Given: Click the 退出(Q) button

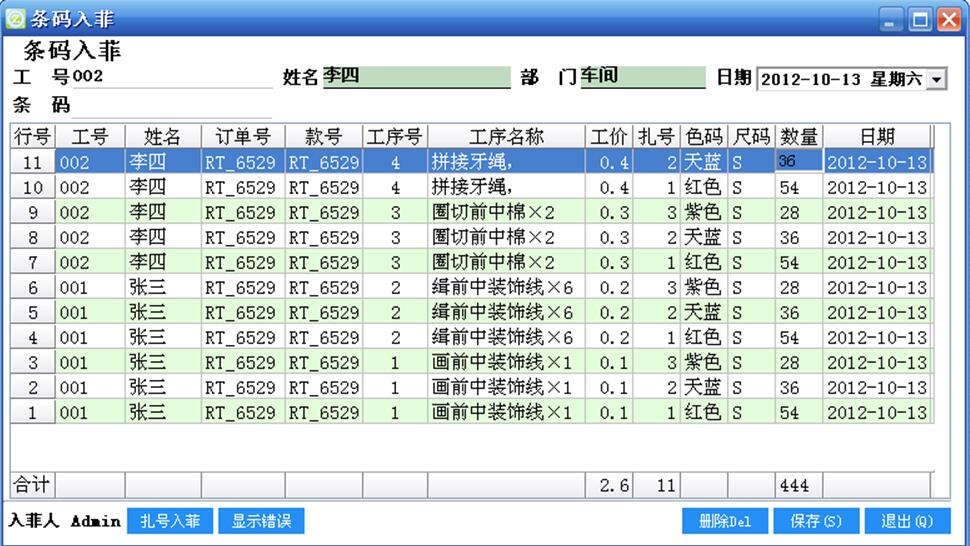Looking at the screenshot, I should pyautogui.click(x=907, y=521).
